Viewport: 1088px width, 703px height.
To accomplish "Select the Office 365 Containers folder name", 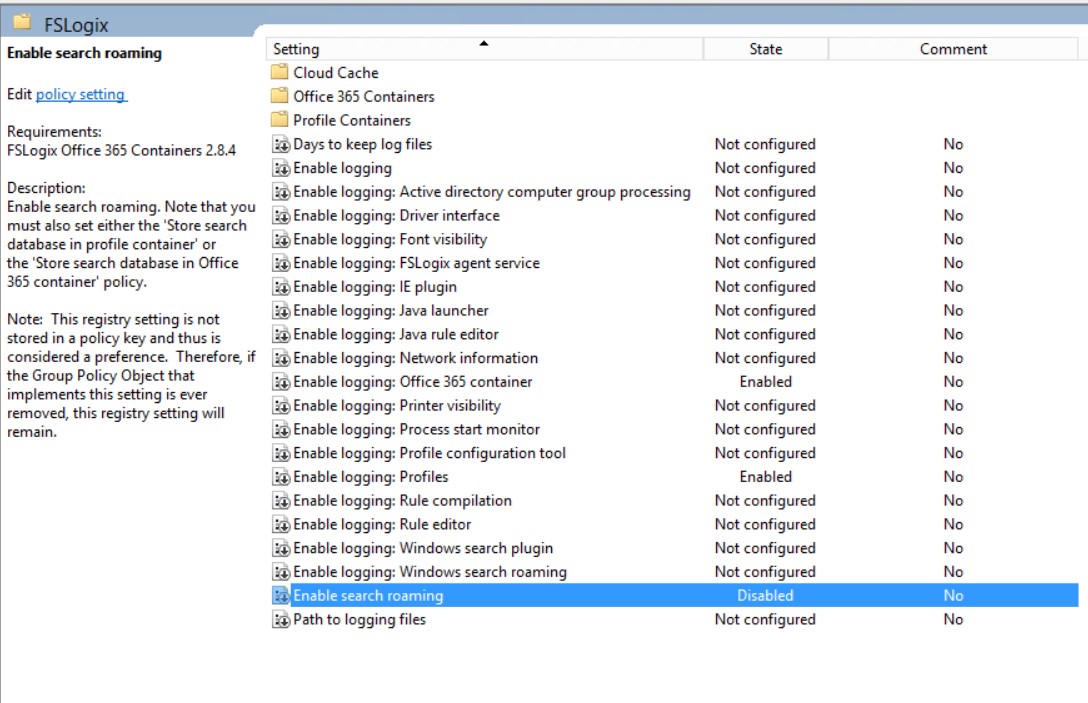I will click(x=364, y=96).
